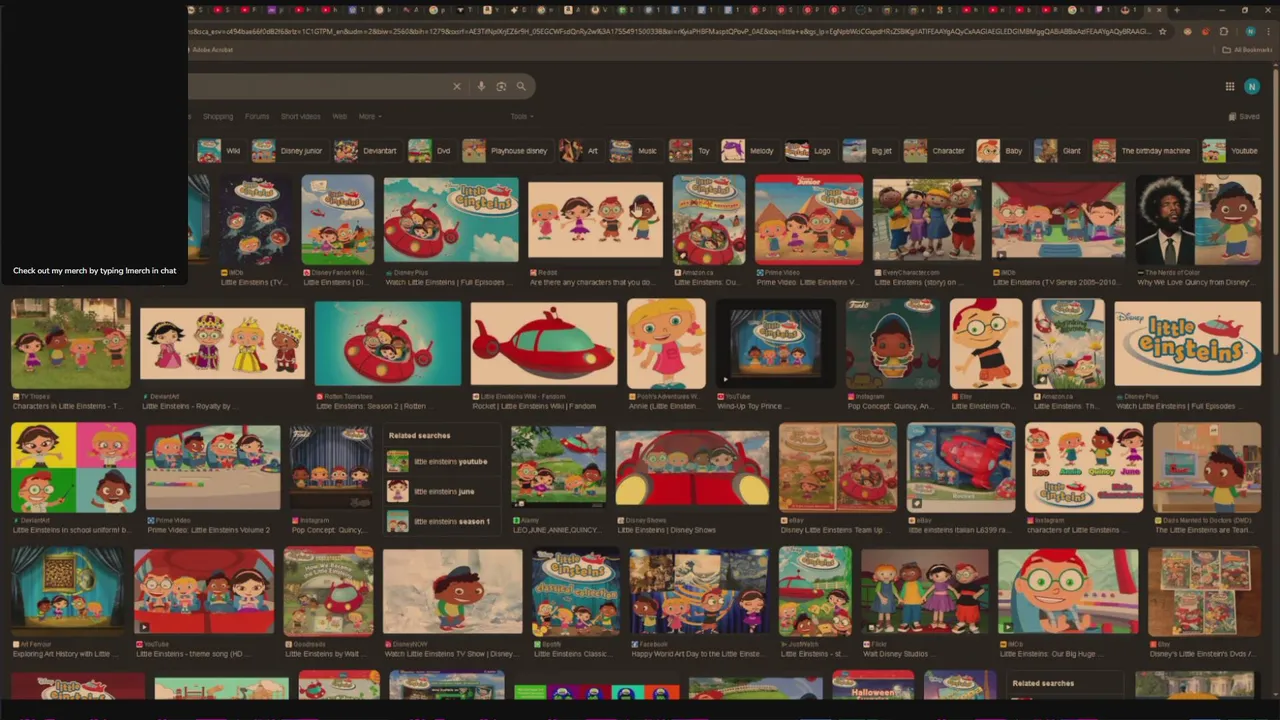1280x720 pixels.
Task: Submit search with magnifying glass icon
Action: click(x=521, y=87)
